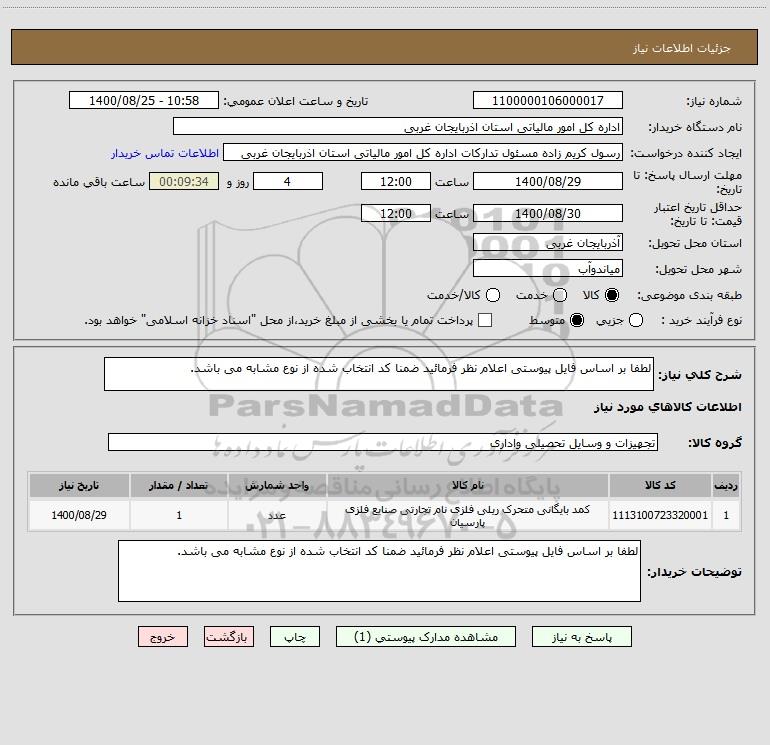
Task: Select the خدمت radio button
Action: point(560,295)
